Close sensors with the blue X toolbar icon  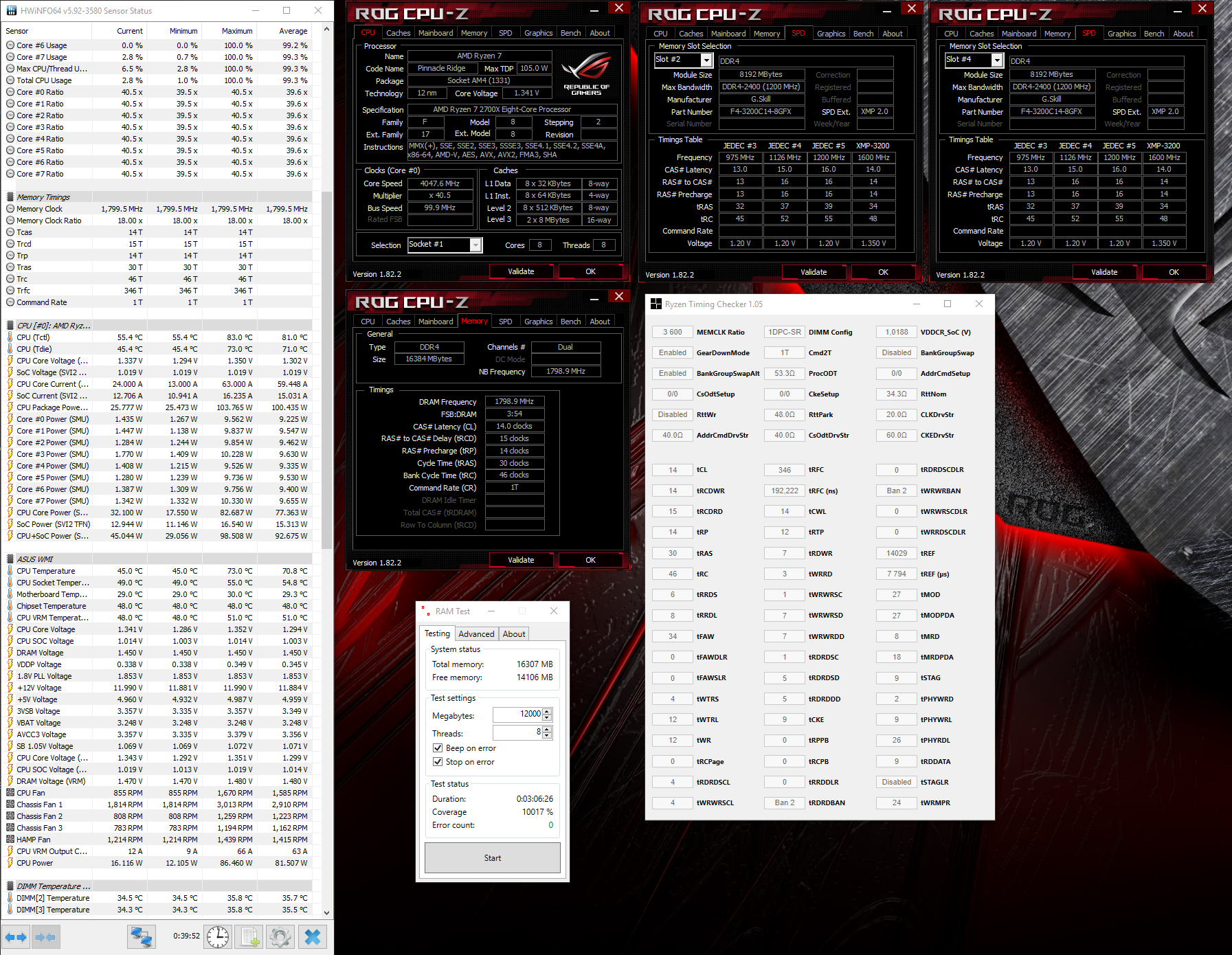pos(312,937)
